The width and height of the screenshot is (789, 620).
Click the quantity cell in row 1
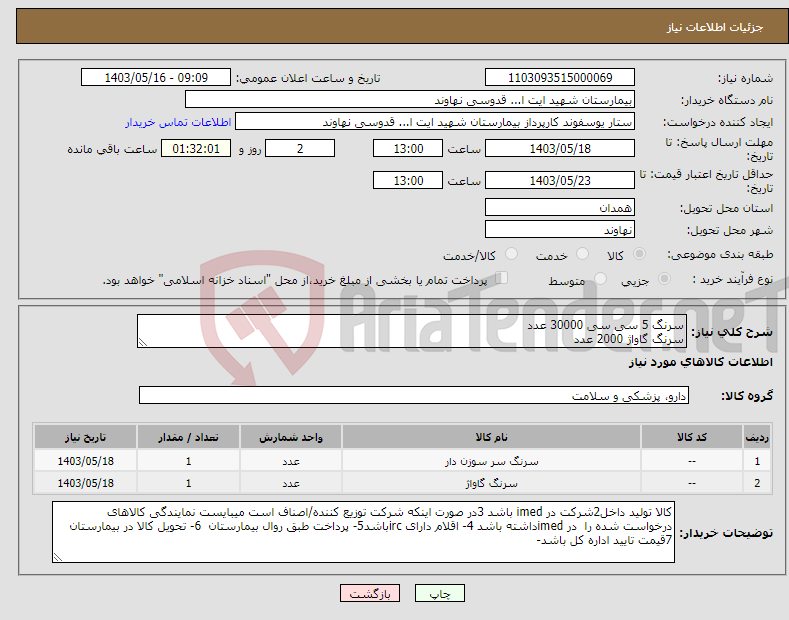click(x=188, y=461)
